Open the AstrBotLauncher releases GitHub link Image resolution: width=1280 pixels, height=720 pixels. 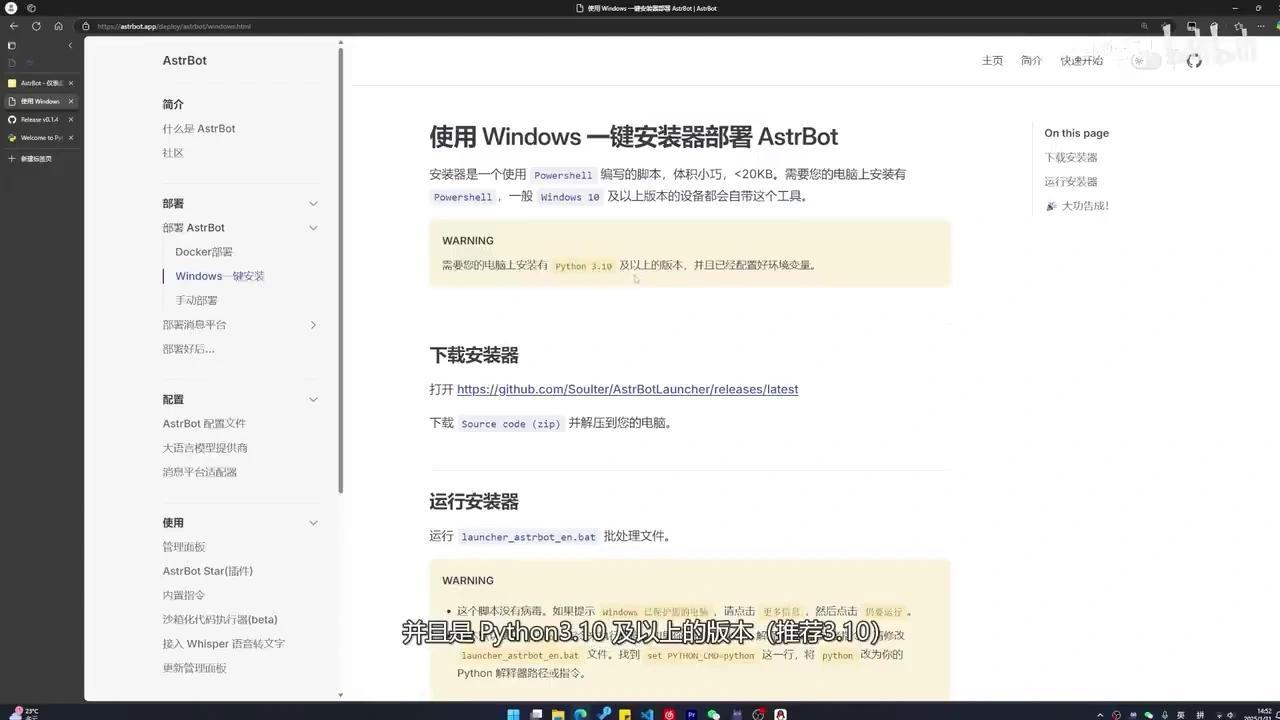(627, 389)
